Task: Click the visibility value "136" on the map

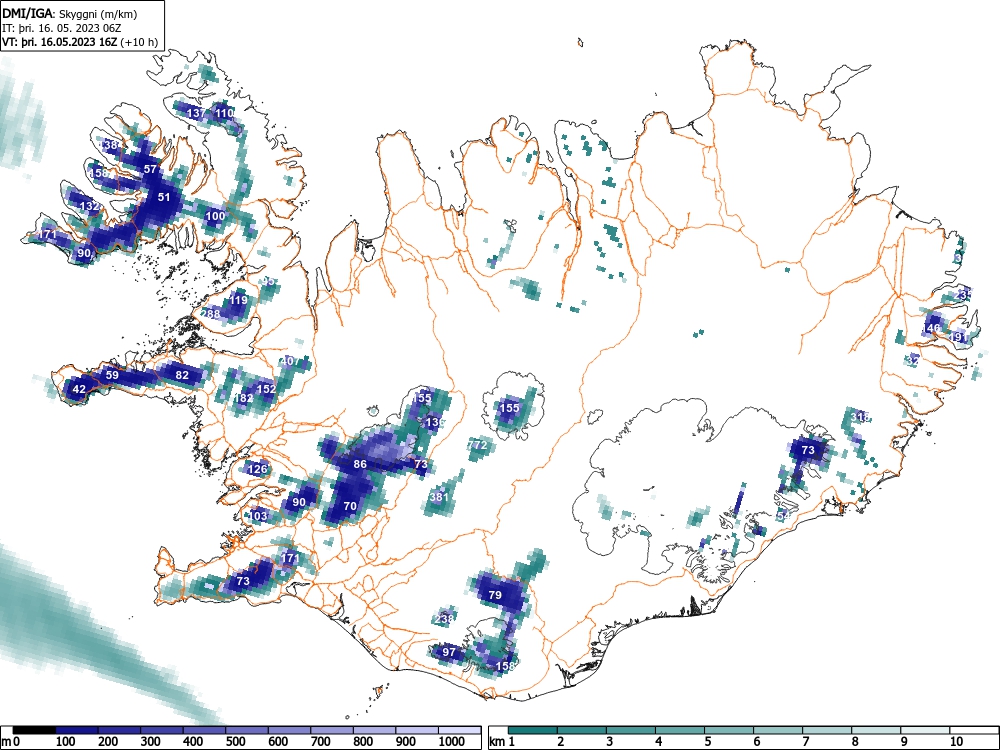Action: [434, 422]
